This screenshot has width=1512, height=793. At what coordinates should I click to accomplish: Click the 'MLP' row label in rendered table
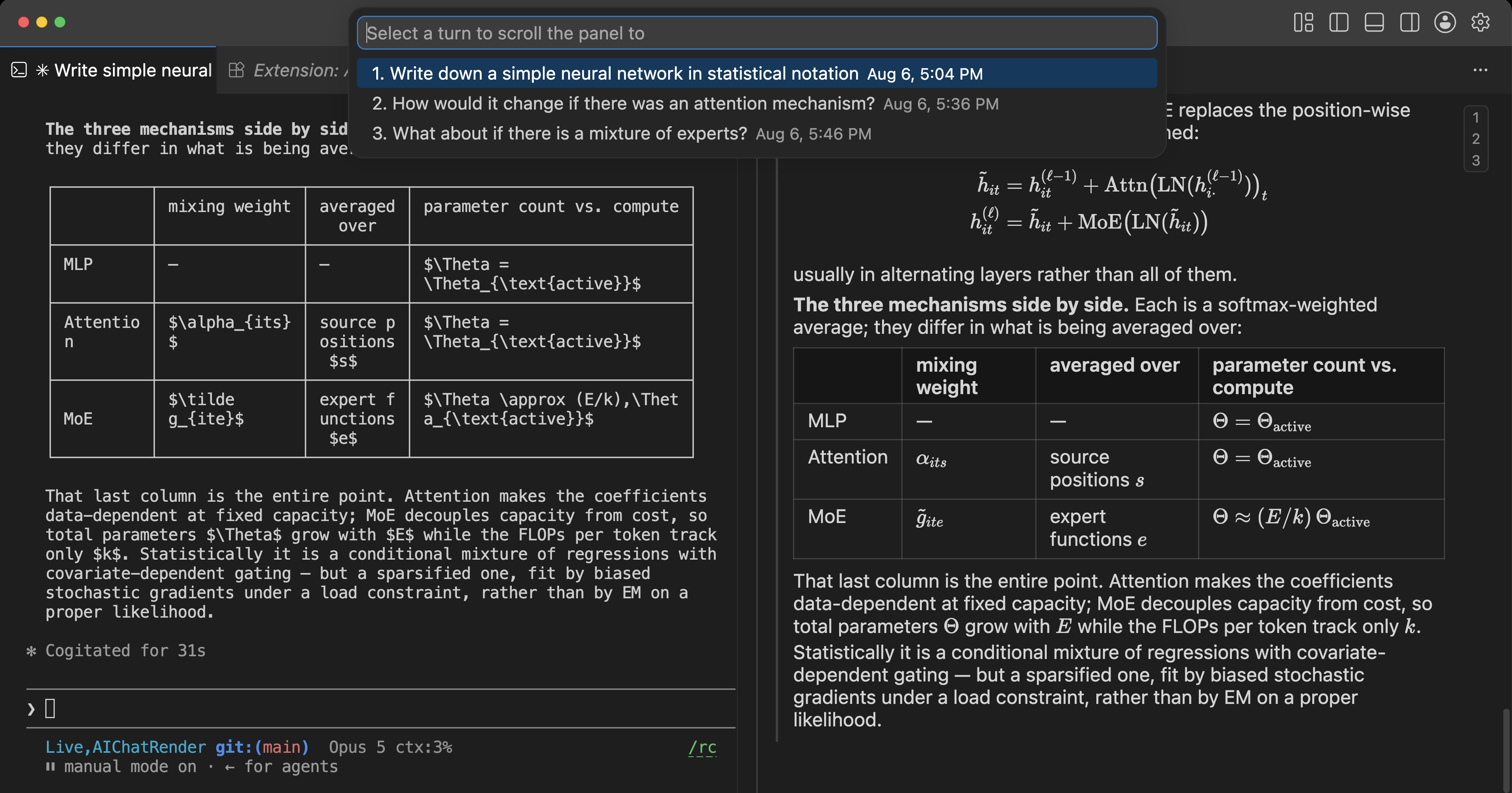coord(827,421)
